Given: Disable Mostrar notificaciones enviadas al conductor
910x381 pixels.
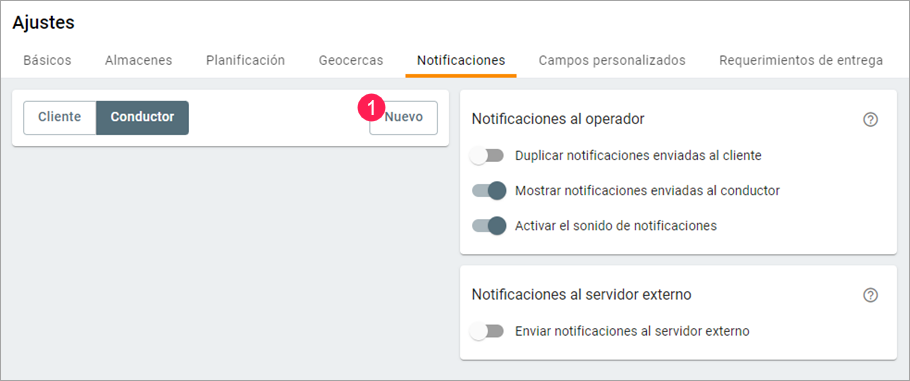Looking at the screenshot, I should (x=489, y=190).
